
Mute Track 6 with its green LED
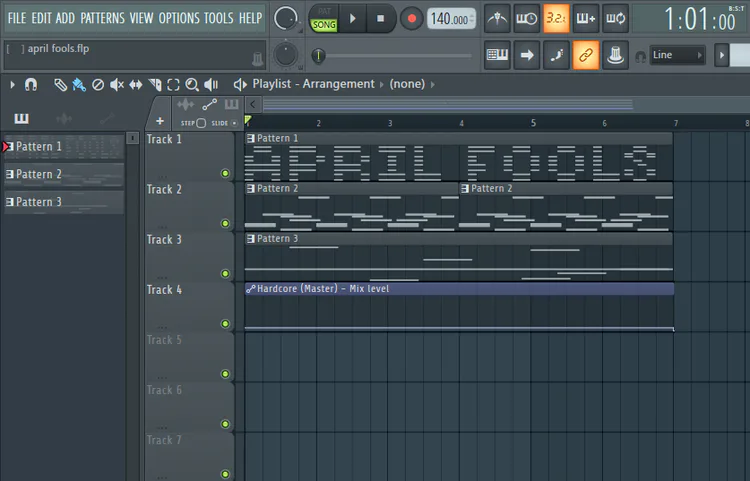pyautogui.click(x=225, y=424)
